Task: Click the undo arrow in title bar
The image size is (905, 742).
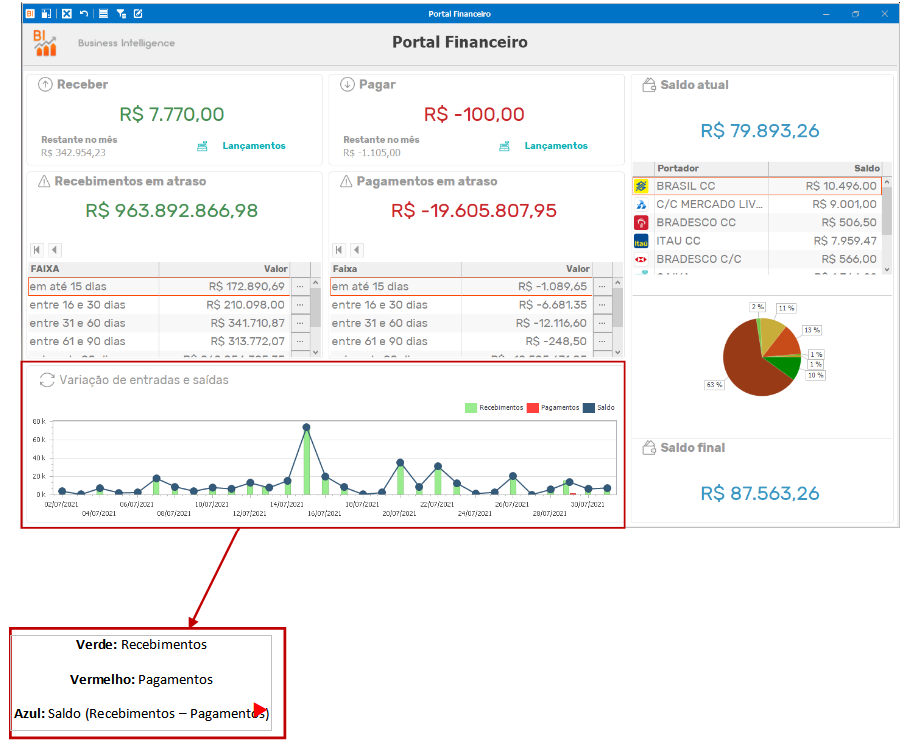Action: pyautogui.click(x=84, y=13)
